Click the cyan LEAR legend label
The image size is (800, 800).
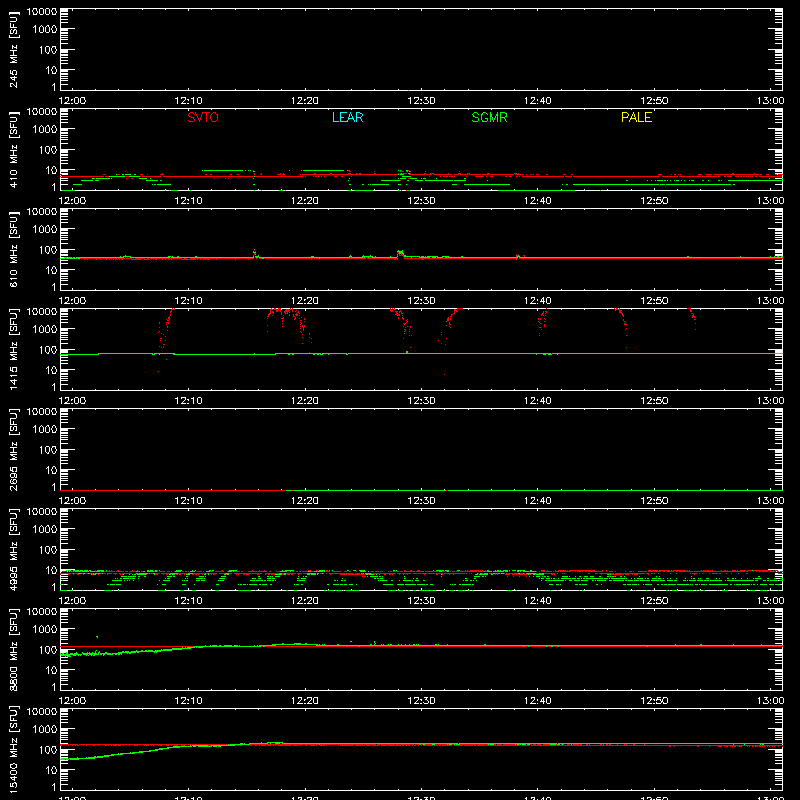point(347,117)
